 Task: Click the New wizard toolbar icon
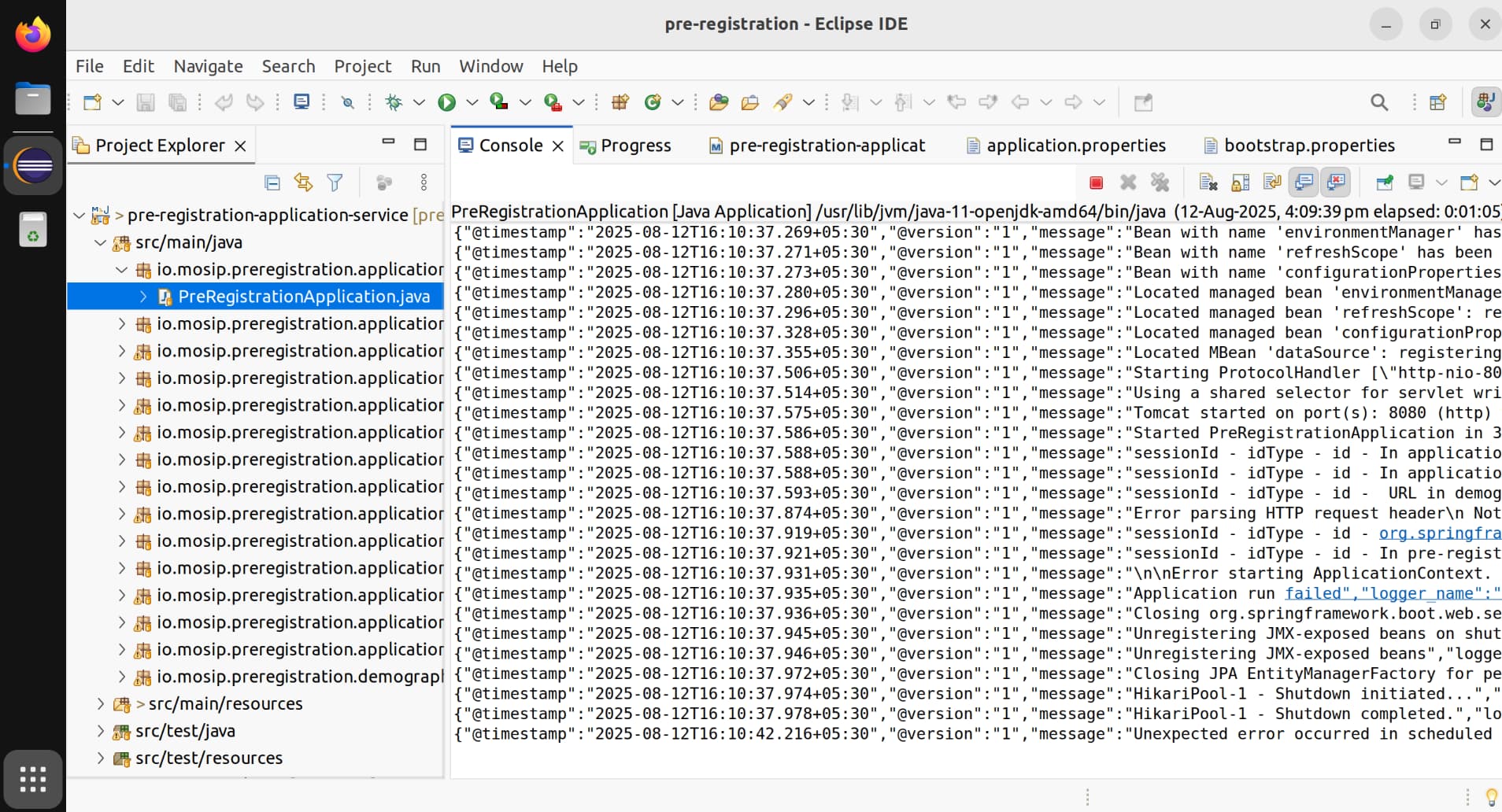pos(93,102)
